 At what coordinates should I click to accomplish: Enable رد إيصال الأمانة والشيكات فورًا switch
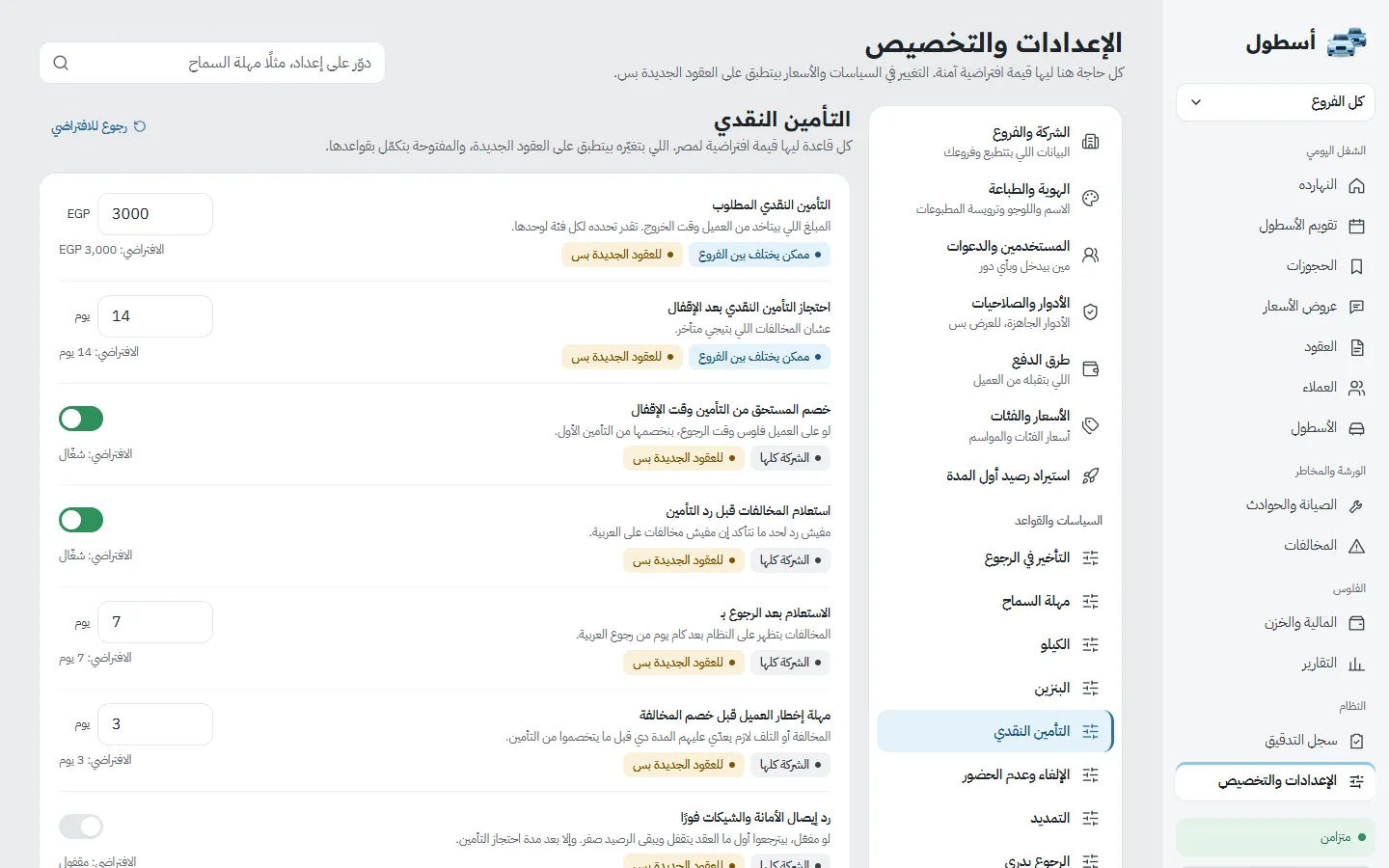[81, 827]
